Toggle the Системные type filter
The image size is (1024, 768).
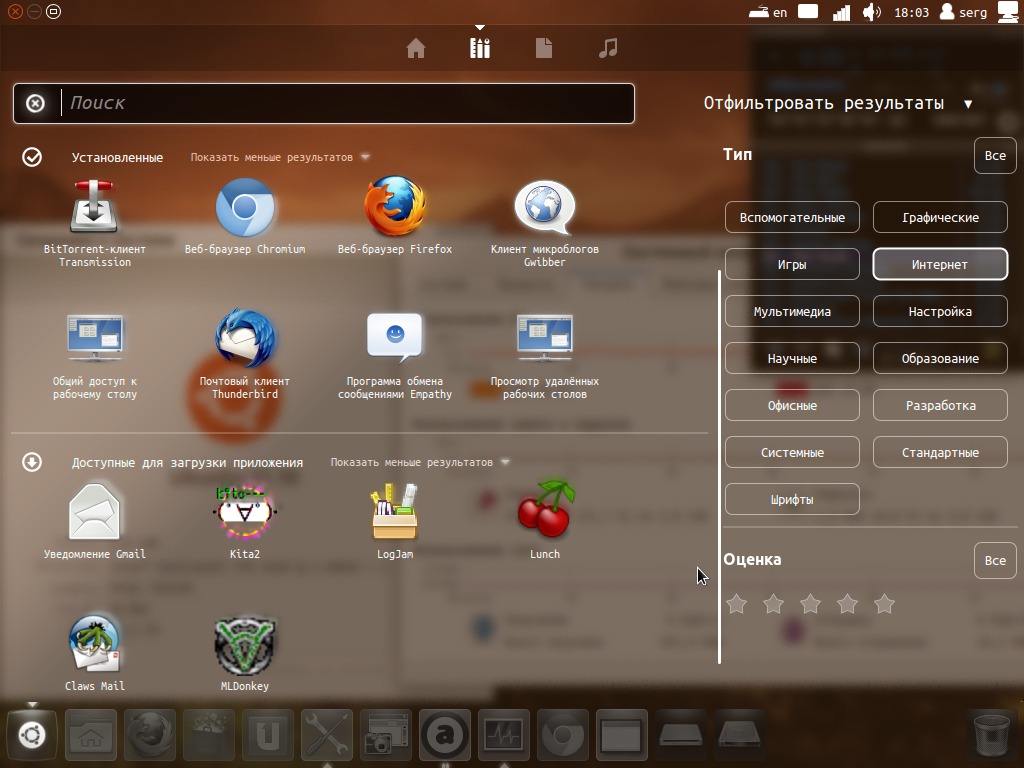click(x=792, y=453)
